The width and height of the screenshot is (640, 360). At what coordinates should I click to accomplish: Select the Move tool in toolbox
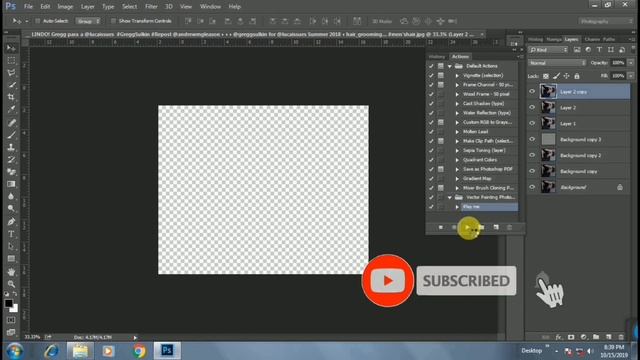pyautogui.click(x=11, y=48)
